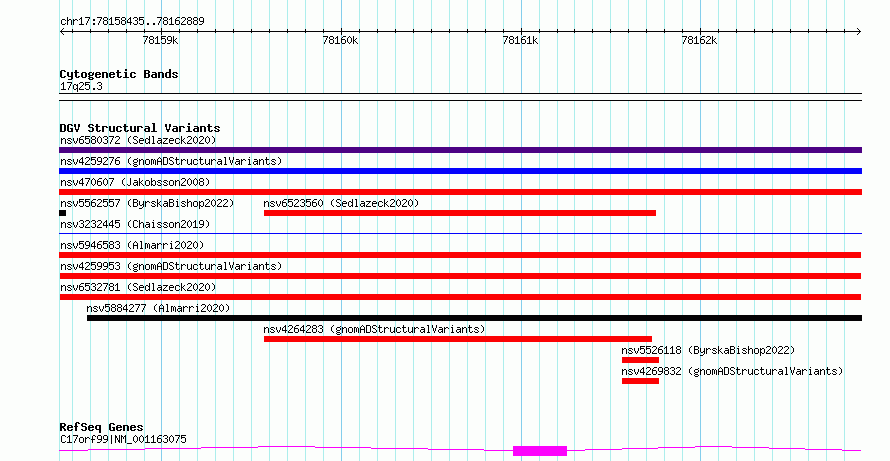Select the red nsv470607 variant bar

(460, 192)
